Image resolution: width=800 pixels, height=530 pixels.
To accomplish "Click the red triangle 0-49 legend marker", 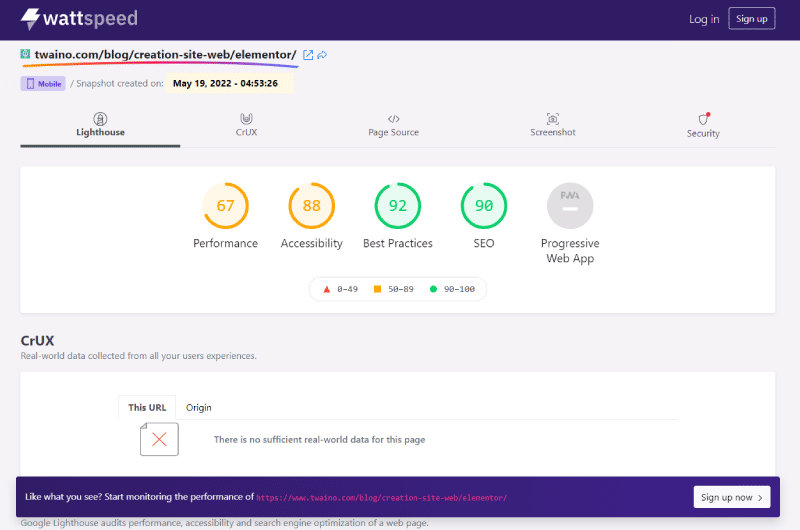I will point(327,289).
